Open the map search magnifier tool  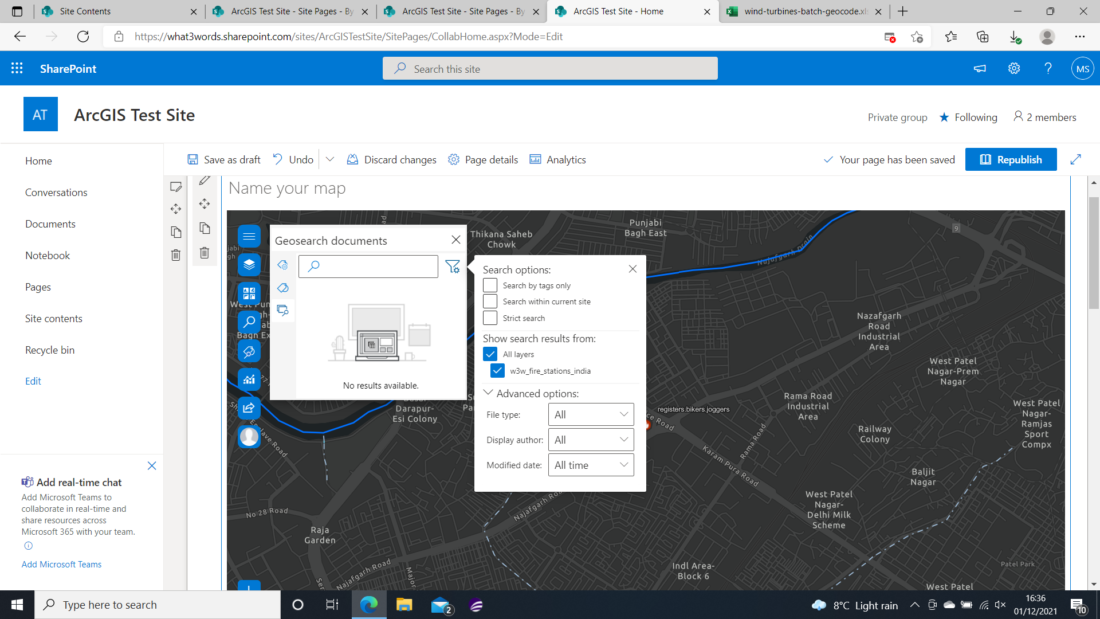click(249, 322)
